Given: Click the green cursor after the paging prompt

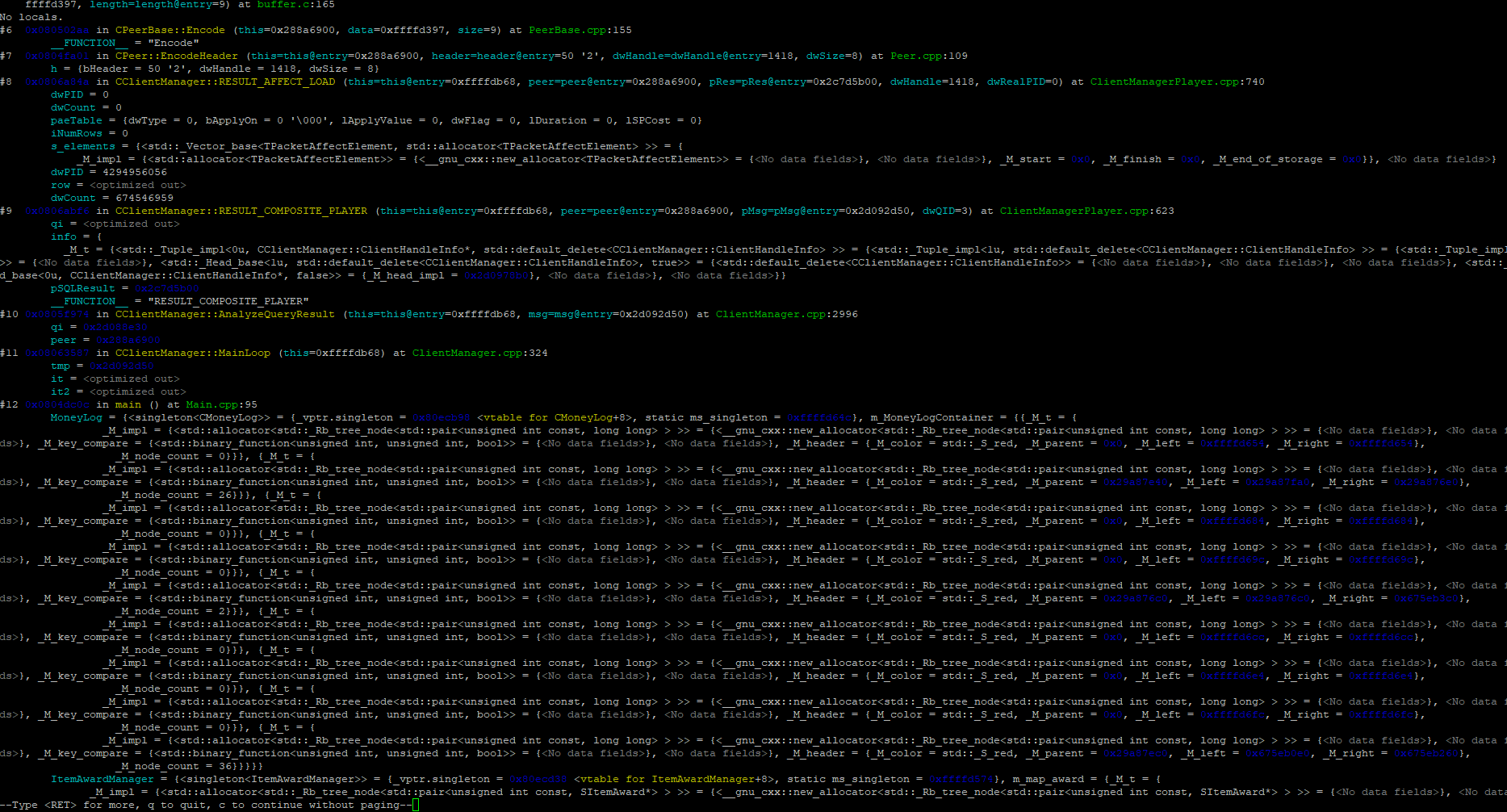Looking at the screenshot, I should click(416, 805).
